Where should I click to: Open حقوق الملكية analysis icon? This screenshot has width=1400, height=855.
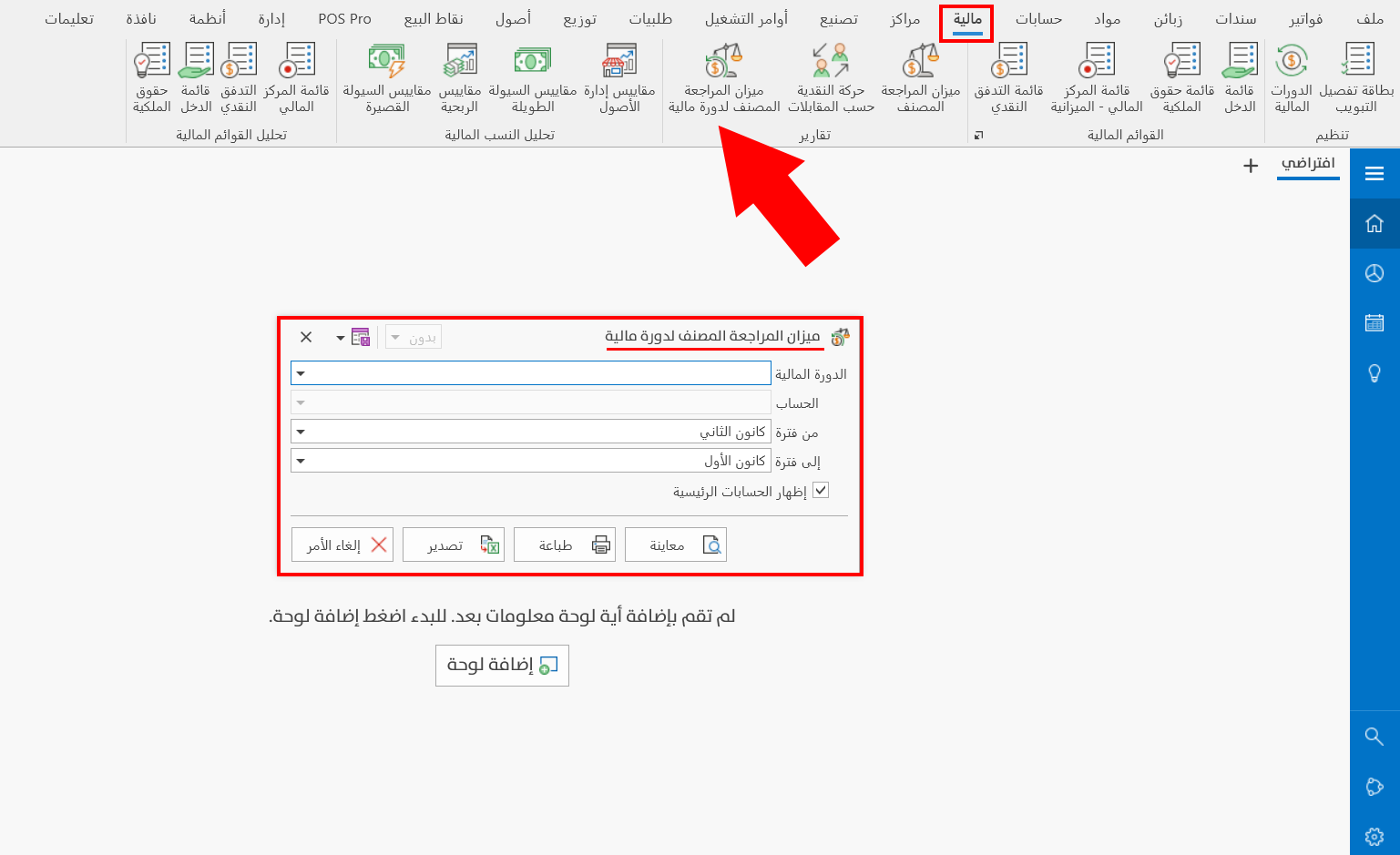pyautogui.click(x=152, y=79)
